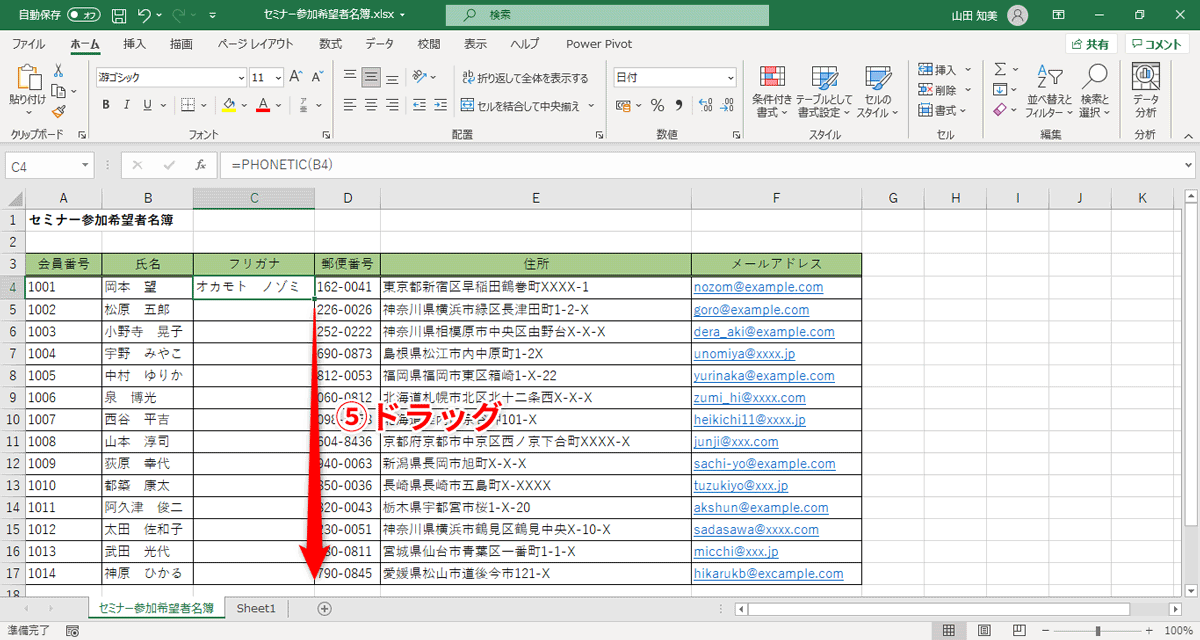Viewport: 1200px width, 640px height.
Task: Apply the percent style (%) format
Action: 657,103
